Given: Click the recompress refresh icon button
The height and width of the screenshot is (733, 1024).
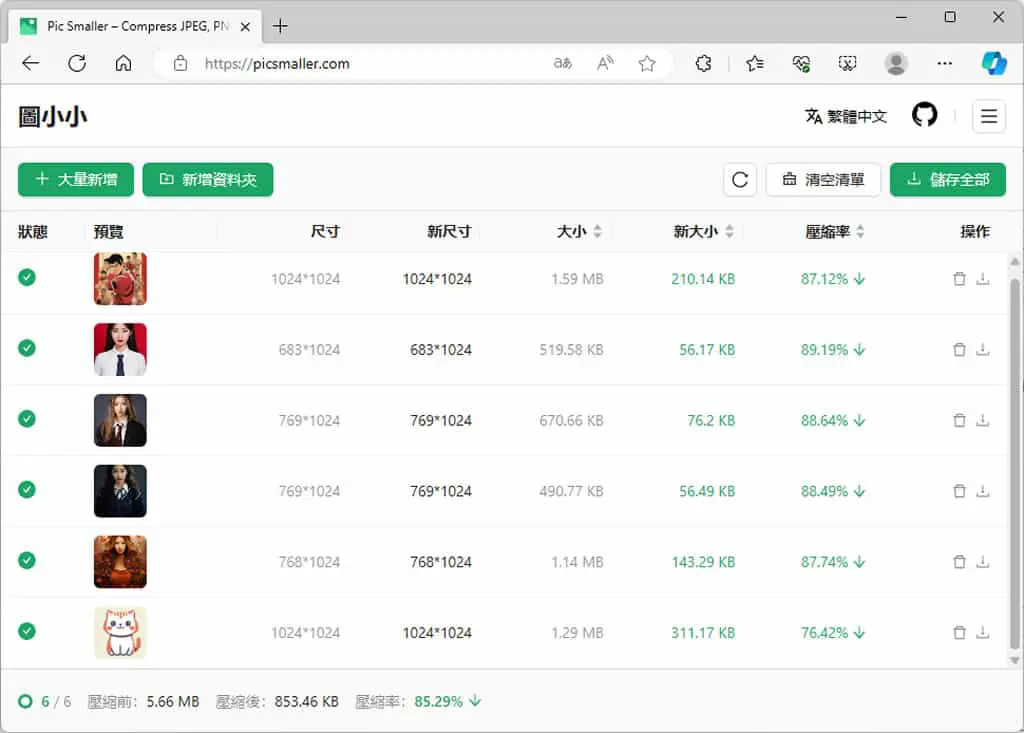Looking at the screenshot, I should (740, 180).
